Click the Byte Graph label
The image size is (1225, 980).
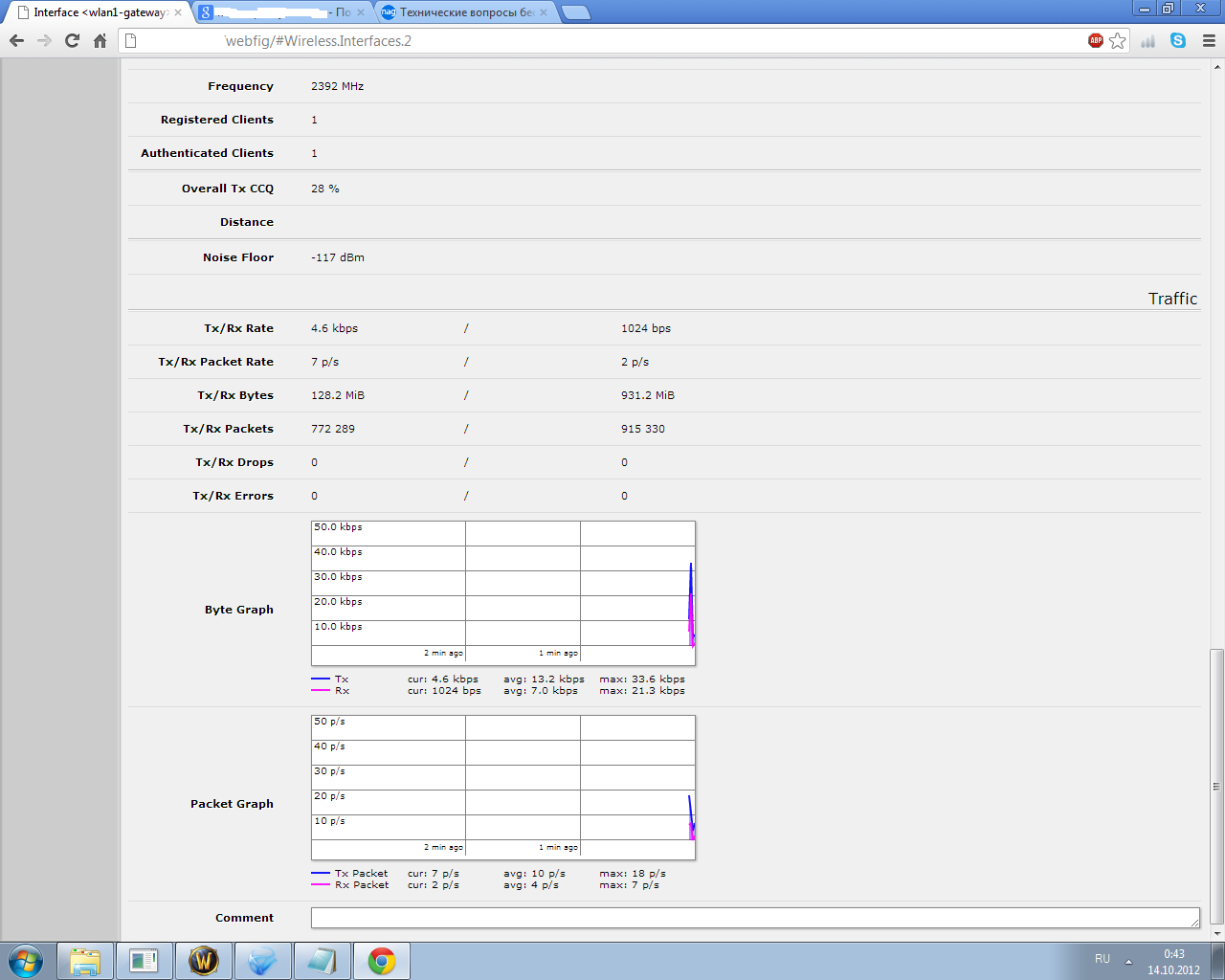tap(239, 610)
